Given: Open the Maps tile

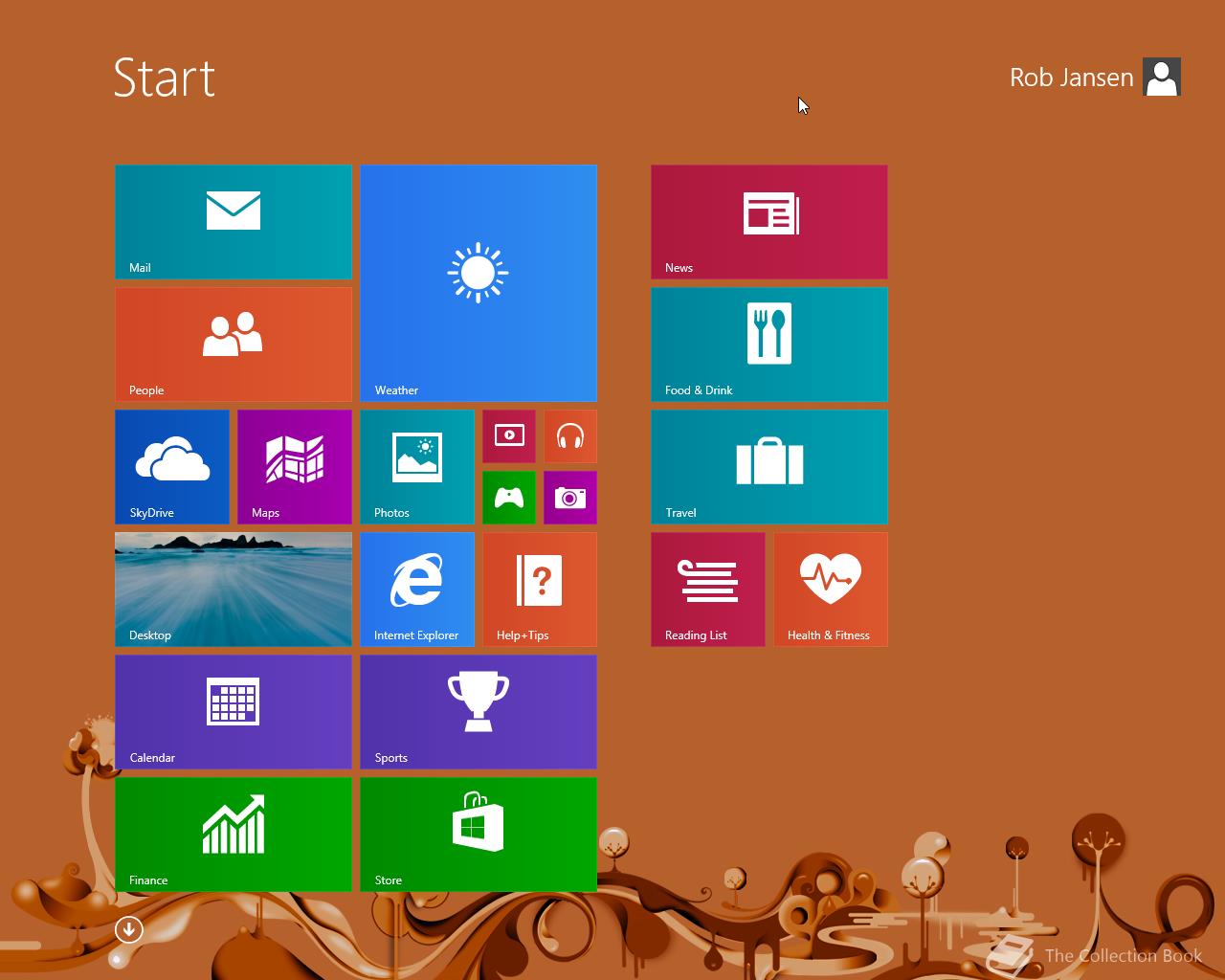Looking at the screenshot, I should pyautogui.click(x=295, y=467).
